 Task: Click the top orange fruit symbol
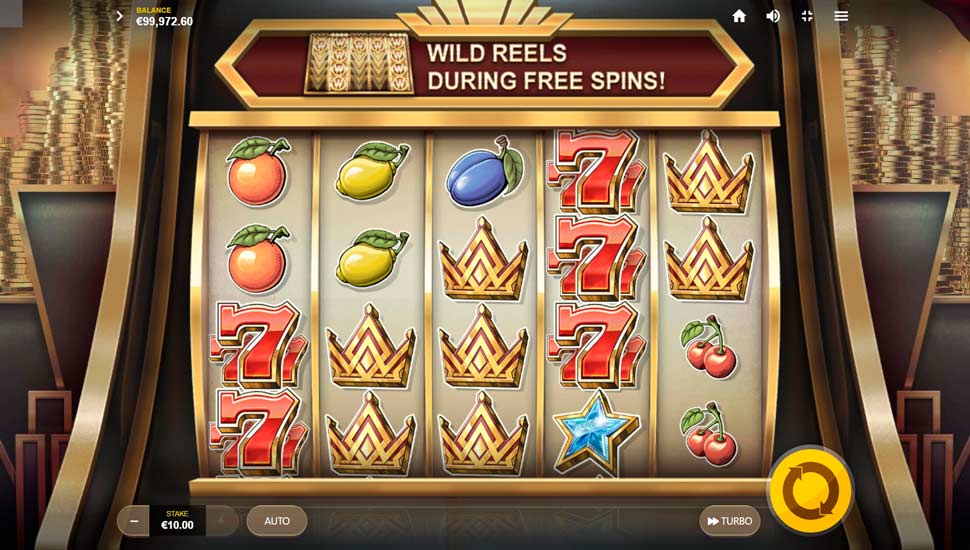(x=257, y=171)
